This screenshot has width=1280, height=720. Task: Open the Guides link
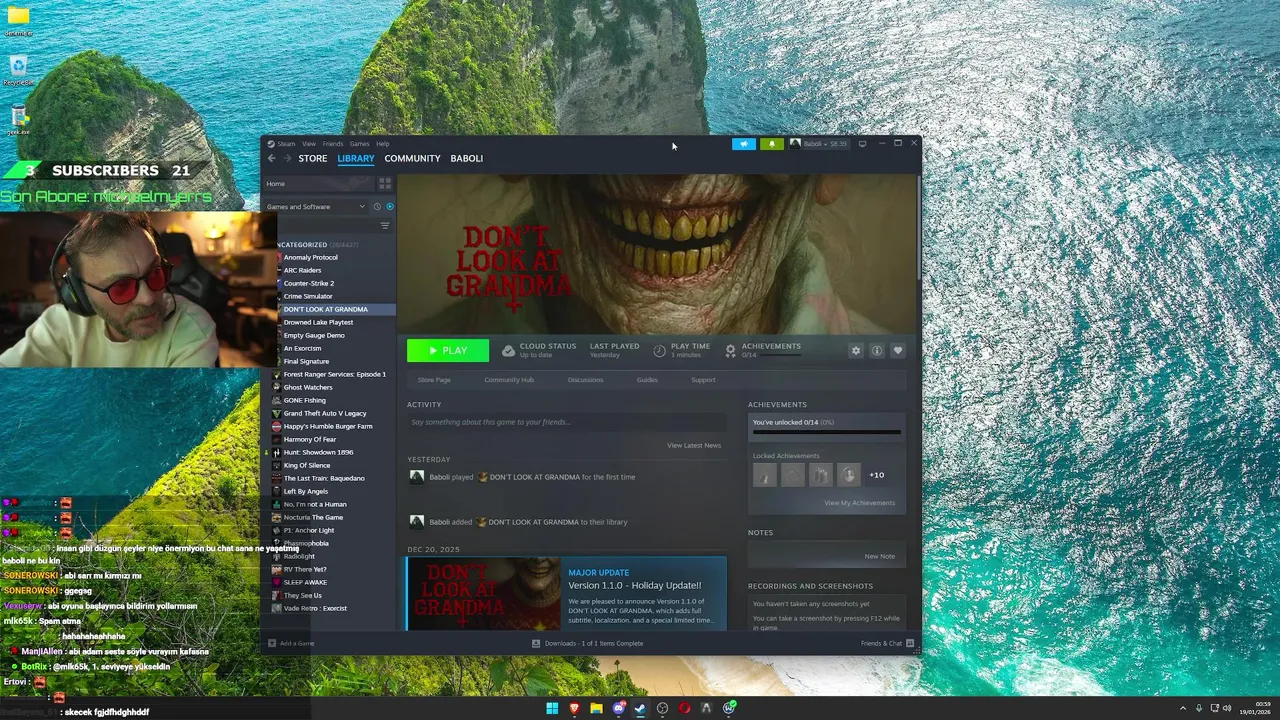[x=647, y=380]
